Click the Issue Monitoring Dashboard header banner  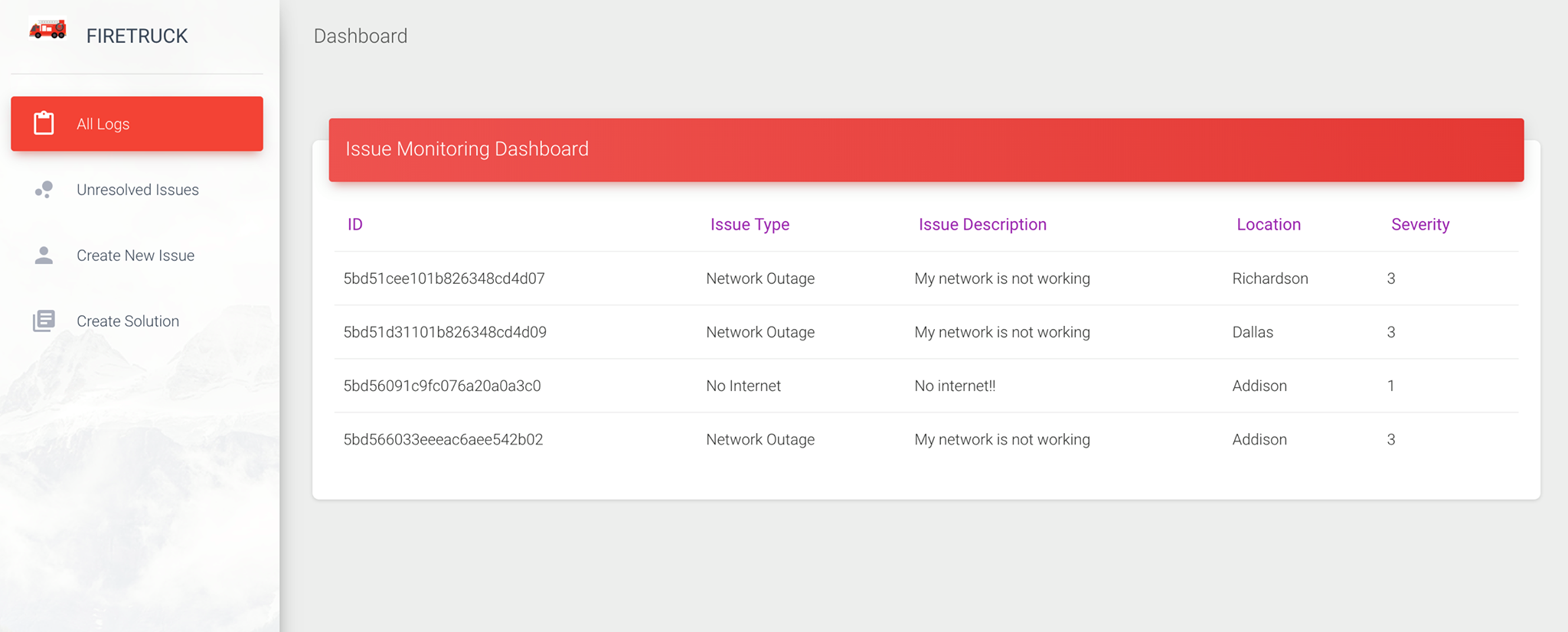pos(926,149)
